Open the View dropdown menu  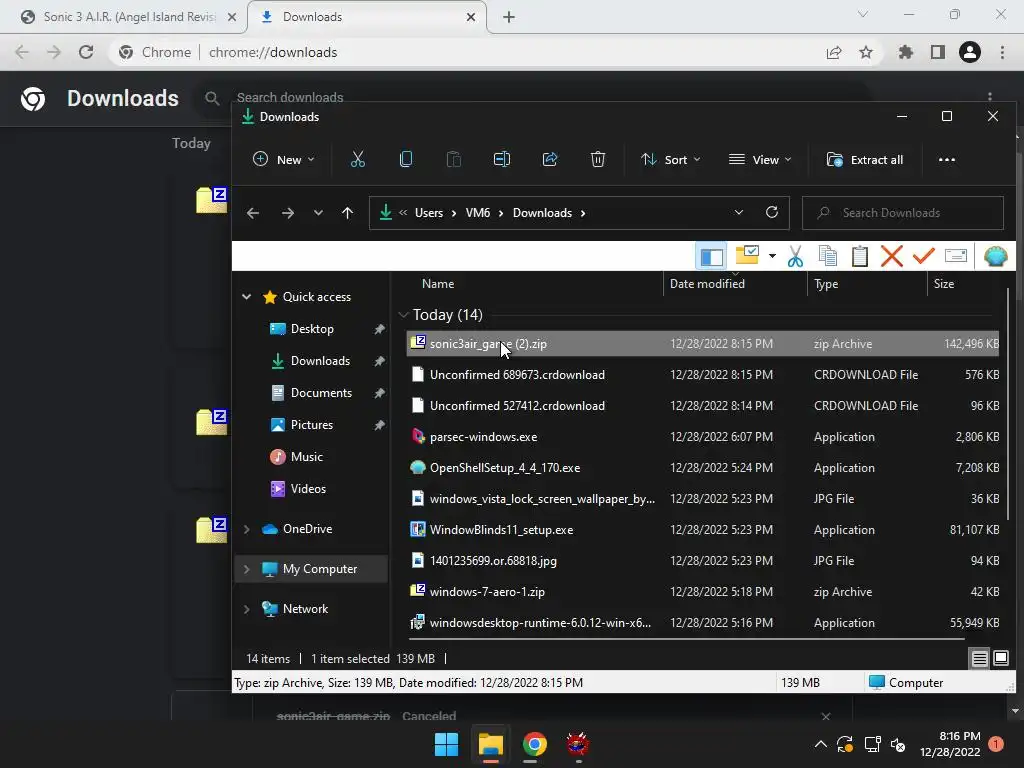coord(760,159)
